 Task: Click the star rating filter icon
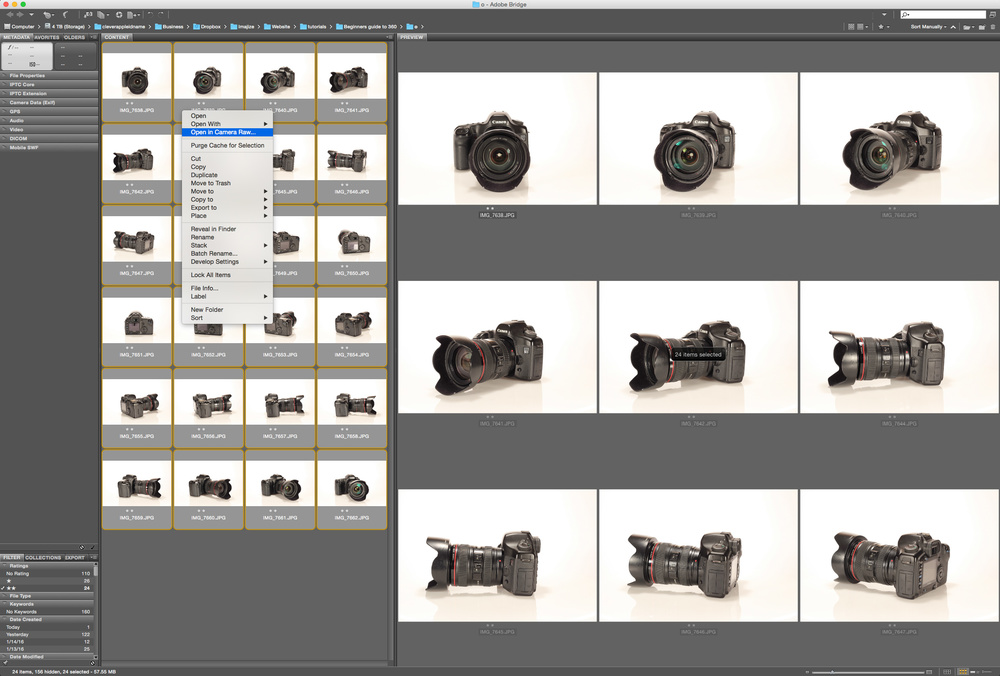coord(881,27)
